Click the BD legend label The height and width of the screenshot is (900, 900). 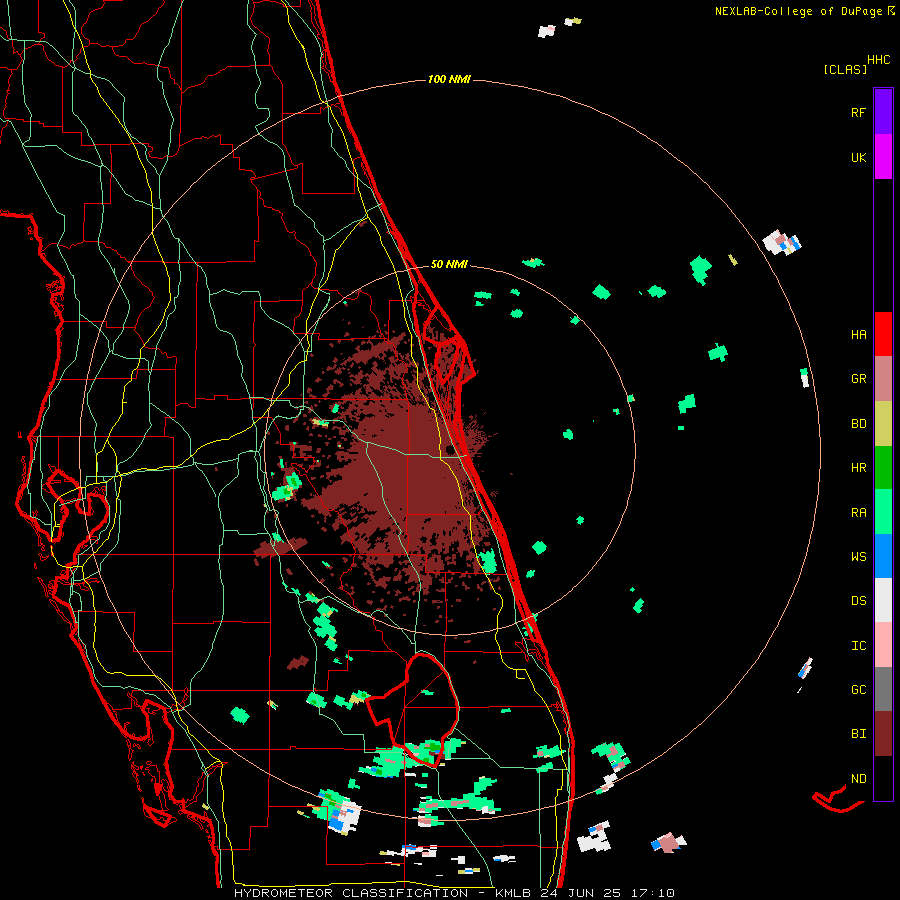858,424
